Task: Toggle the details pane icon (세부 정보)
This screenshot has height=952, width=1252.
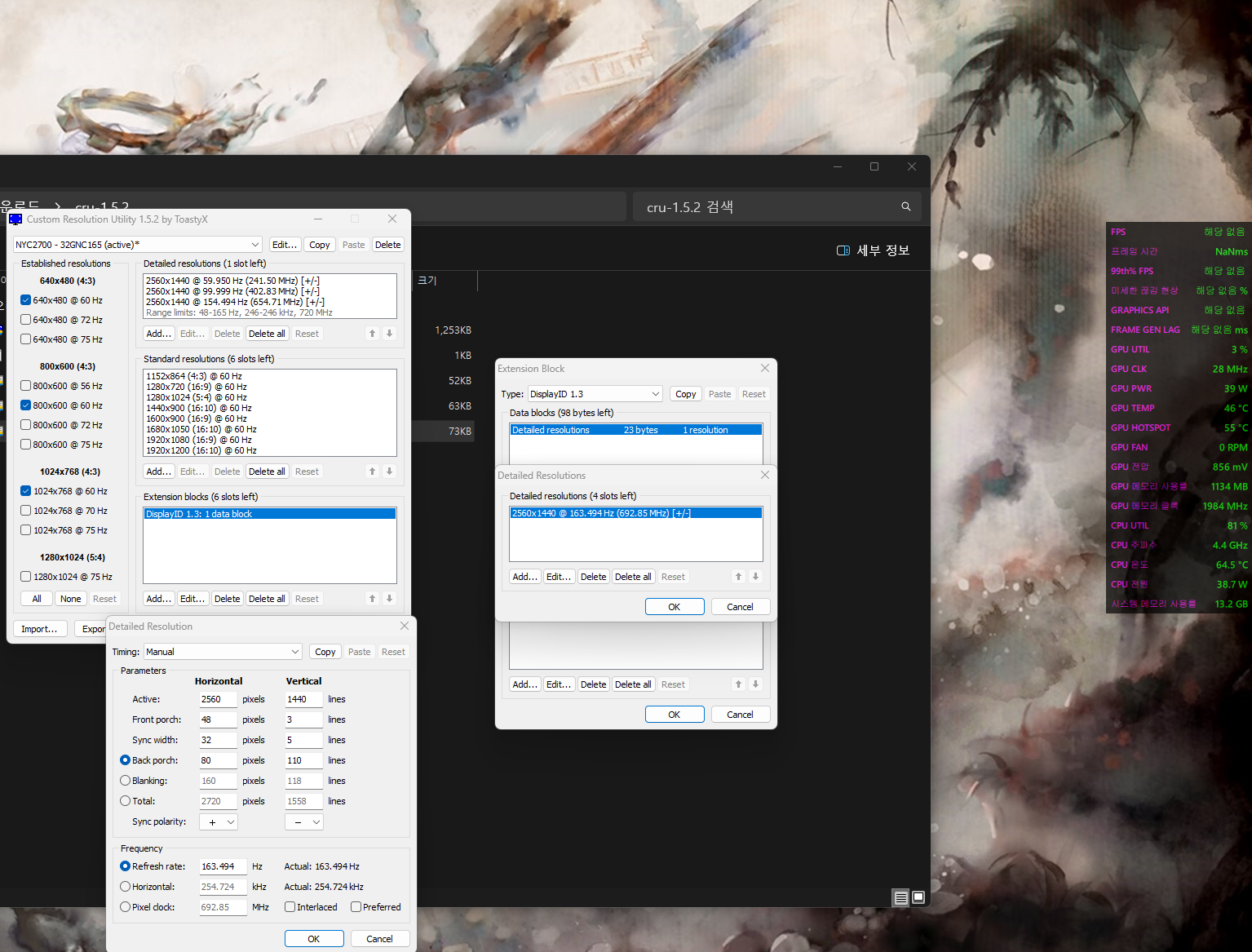Action: coord(843,250)
